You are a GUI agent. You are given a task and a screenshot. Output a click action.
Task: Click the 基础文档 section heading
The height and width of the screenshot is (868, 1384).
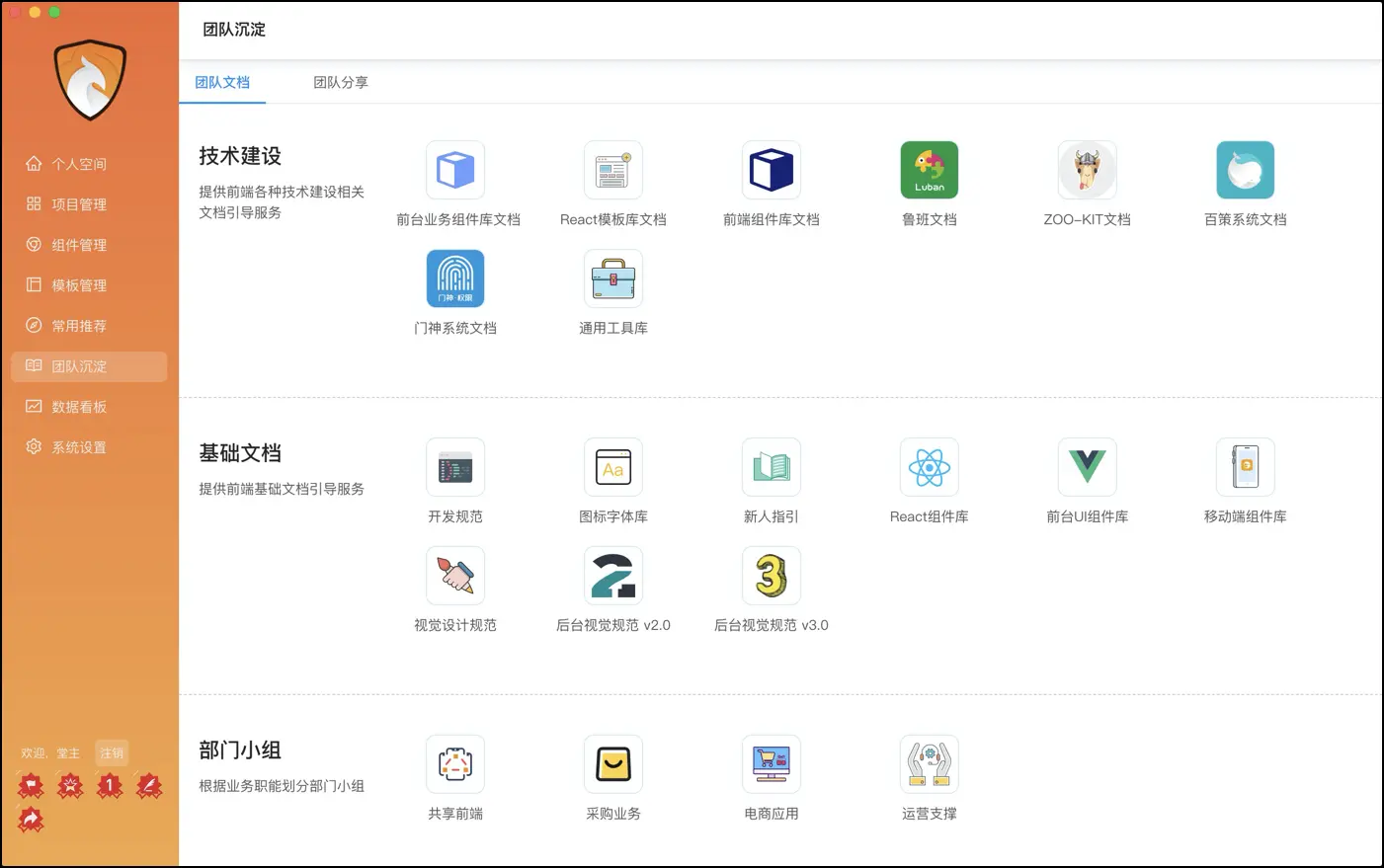click(240, 453)
